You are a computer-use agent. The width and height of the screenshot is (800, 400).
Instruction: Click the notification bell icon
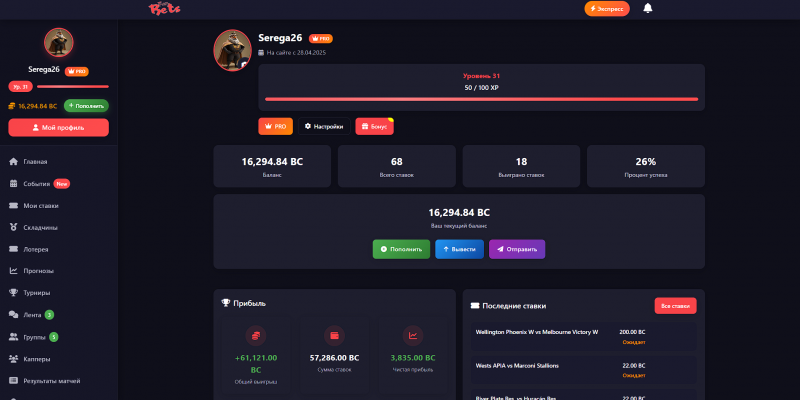(647, 8)
